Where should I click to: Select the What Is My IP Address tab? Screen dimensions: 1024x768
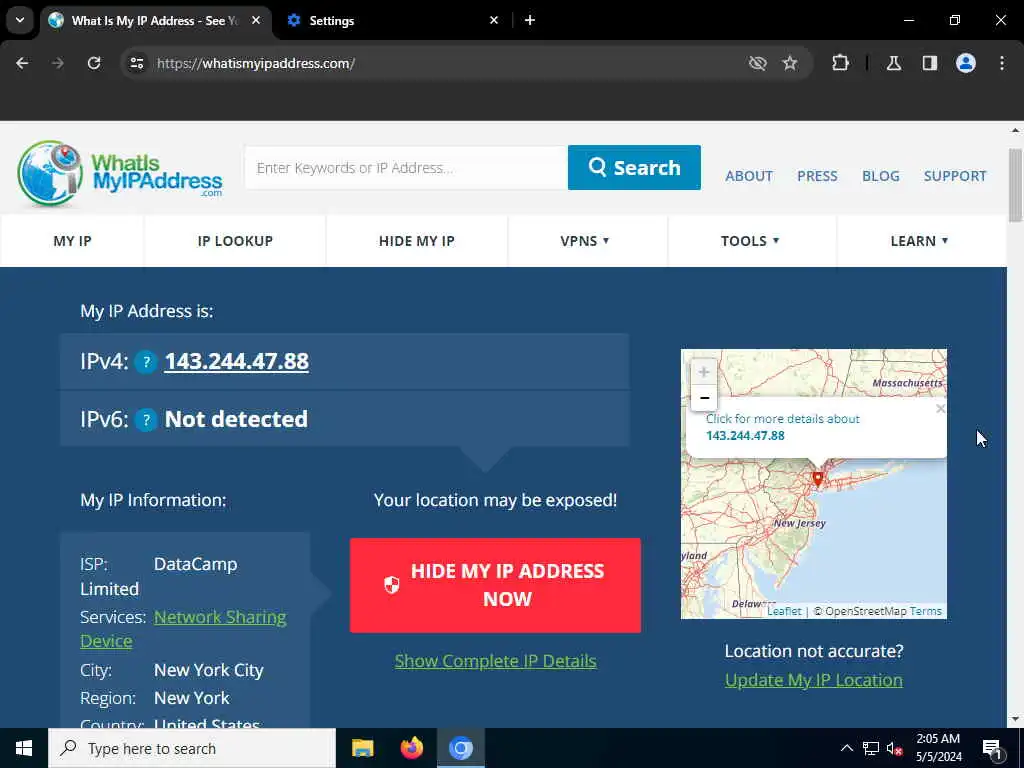[153, 20]
